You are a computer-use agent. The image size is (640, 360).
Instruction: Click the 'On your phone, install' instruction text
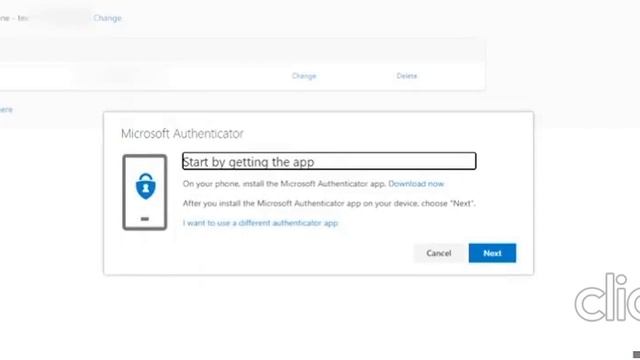(284, 184)
